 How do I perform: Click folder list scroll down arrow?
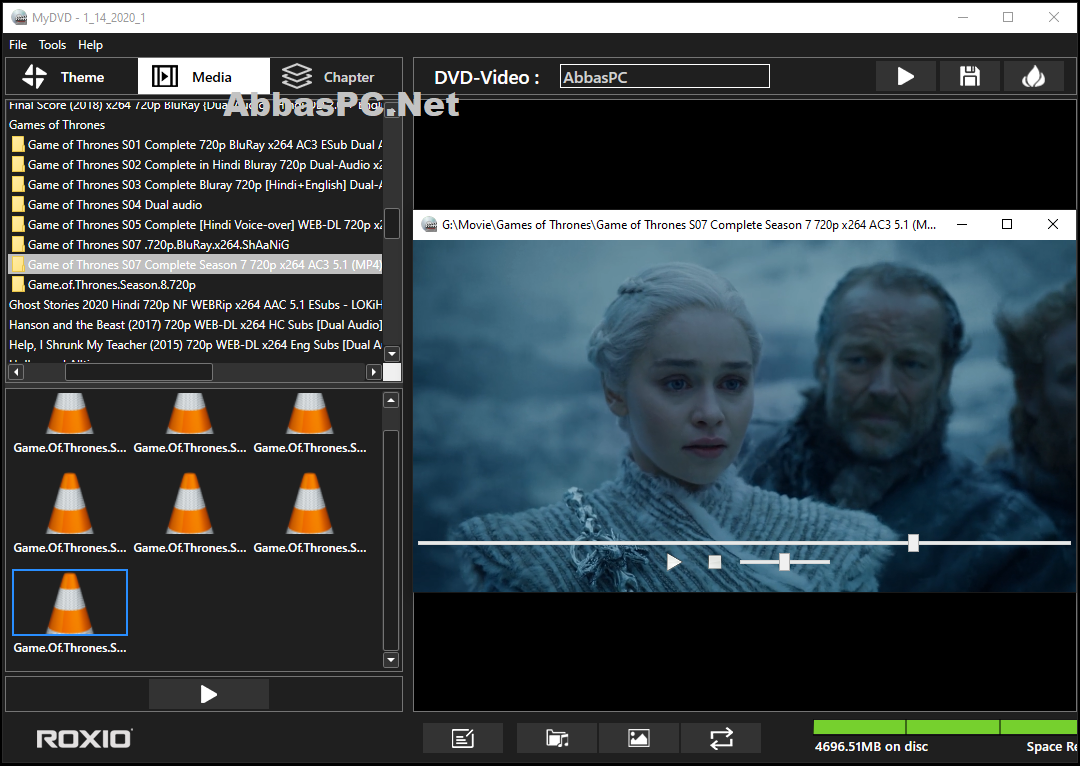point(392,354)
